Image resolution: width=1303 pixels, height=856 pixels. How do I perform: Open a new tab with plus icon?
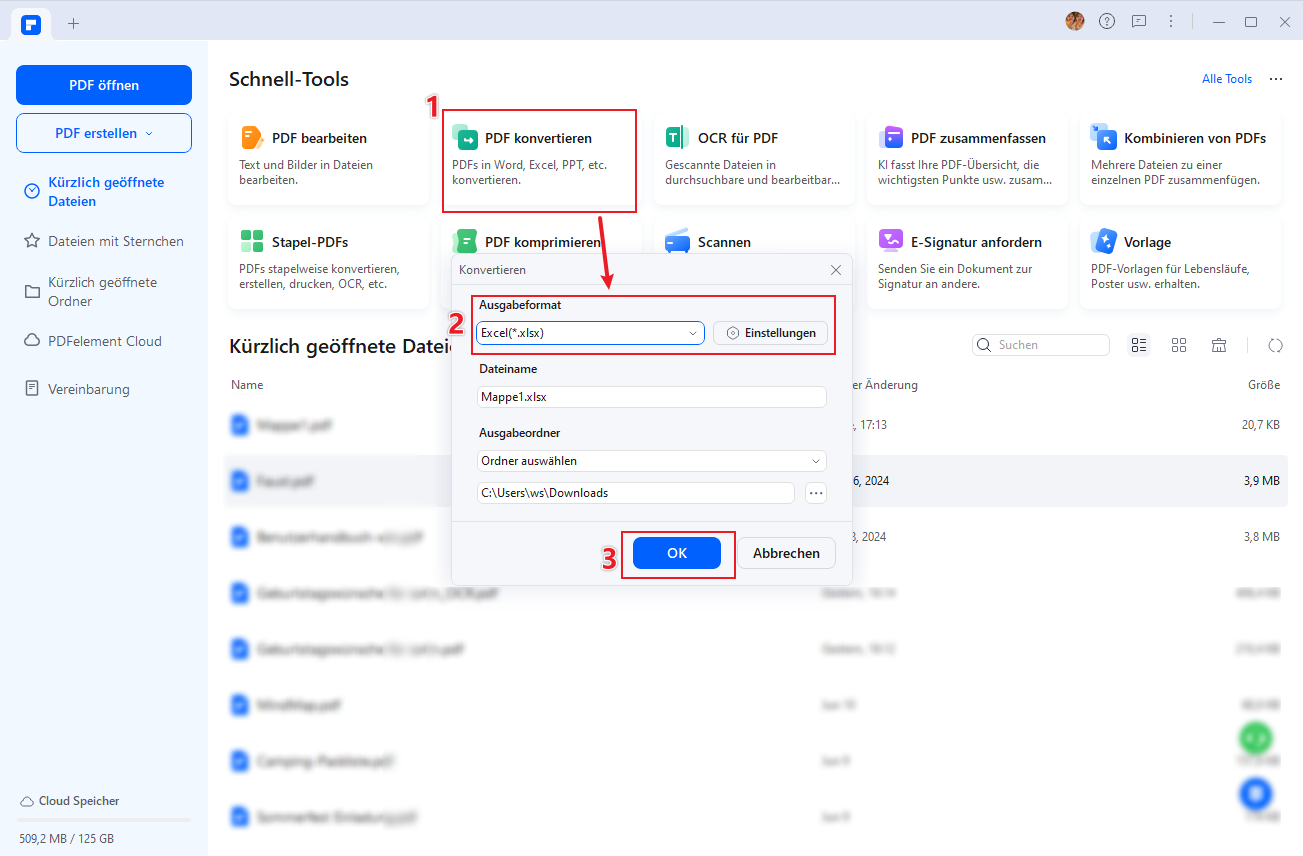coord(73,23)
